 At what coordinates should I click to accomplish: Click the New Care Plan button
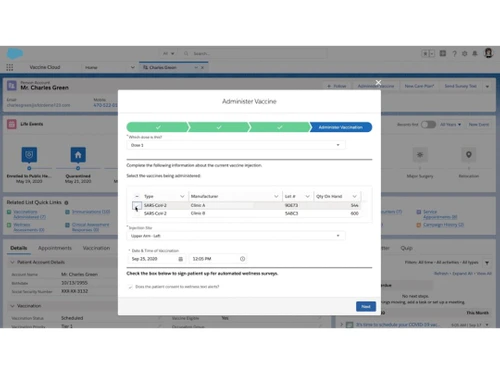click(x=419, y=86)
